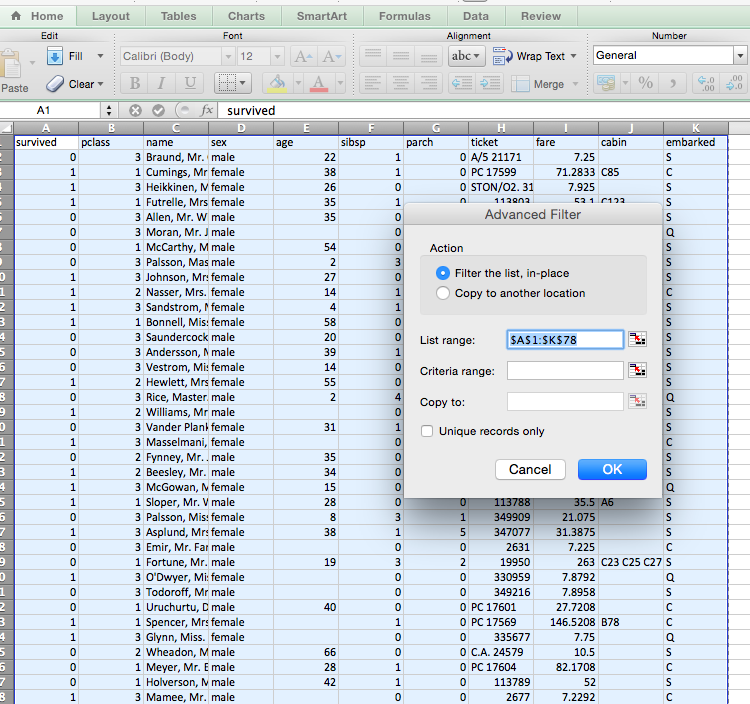Open the General number format dropdown
Image resolution: width=750 pixels, height=704 pixels.
pyautogui.click(x=740, y=55)
